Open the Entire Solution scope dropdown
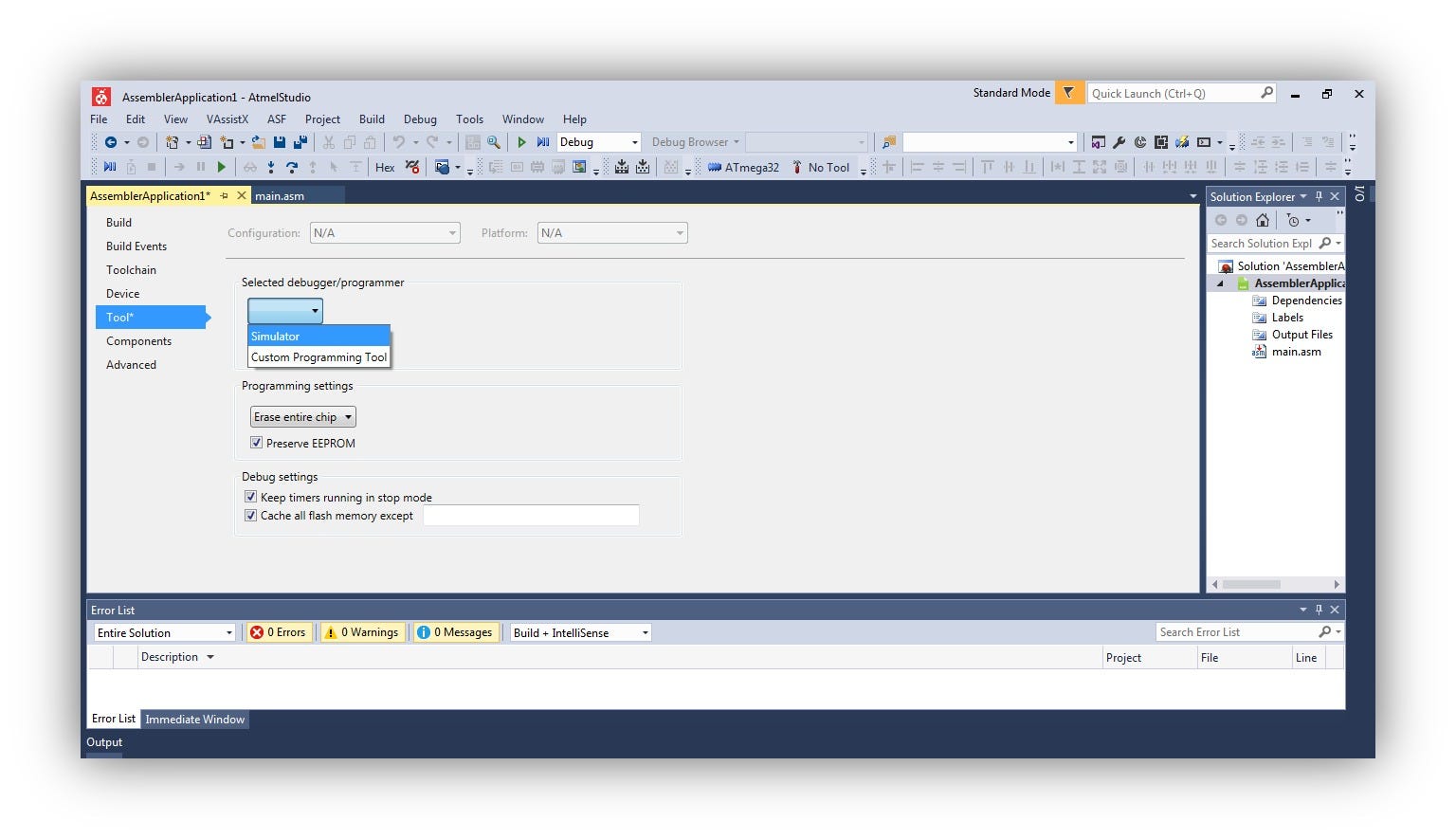This screenshot has height=839, width=1456. (164, 632)
